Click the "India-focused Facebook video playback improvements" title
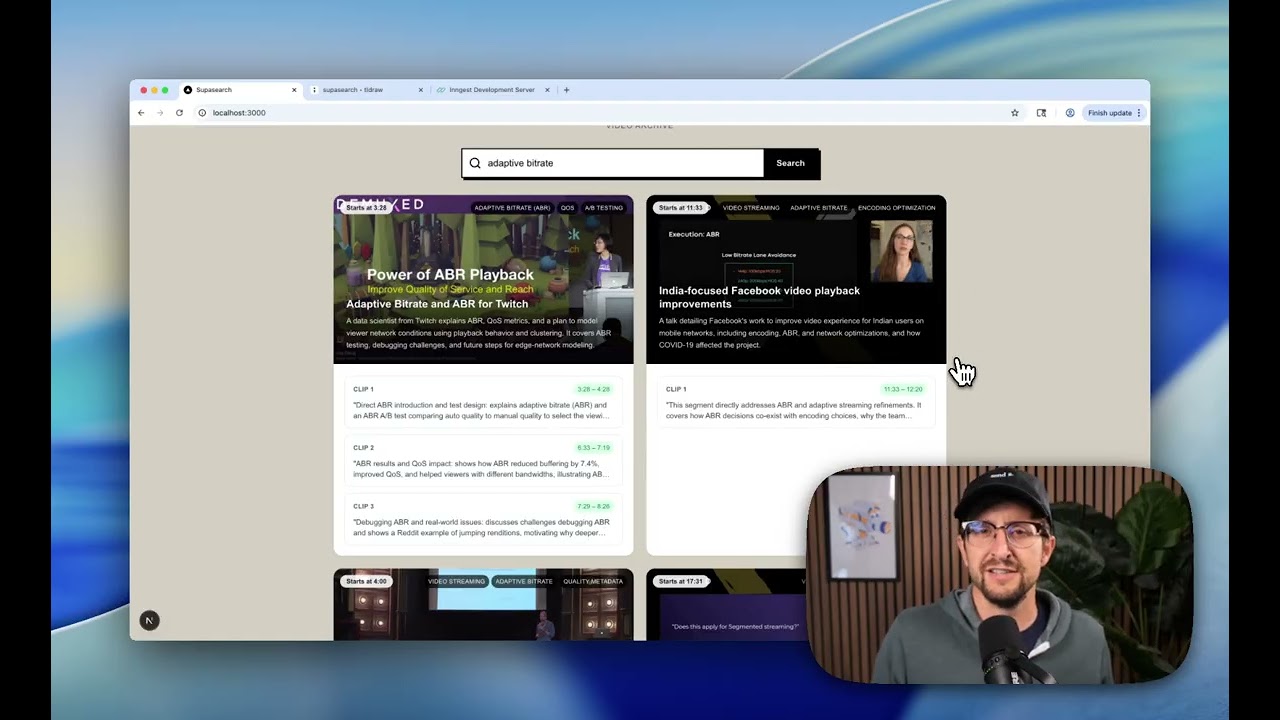This screenshot has width=1280, height=720. [759, 297]
